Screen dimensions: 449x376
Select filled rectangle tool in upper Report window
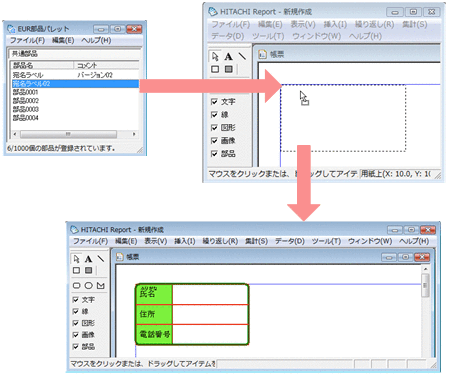click(x=228, y=69)
